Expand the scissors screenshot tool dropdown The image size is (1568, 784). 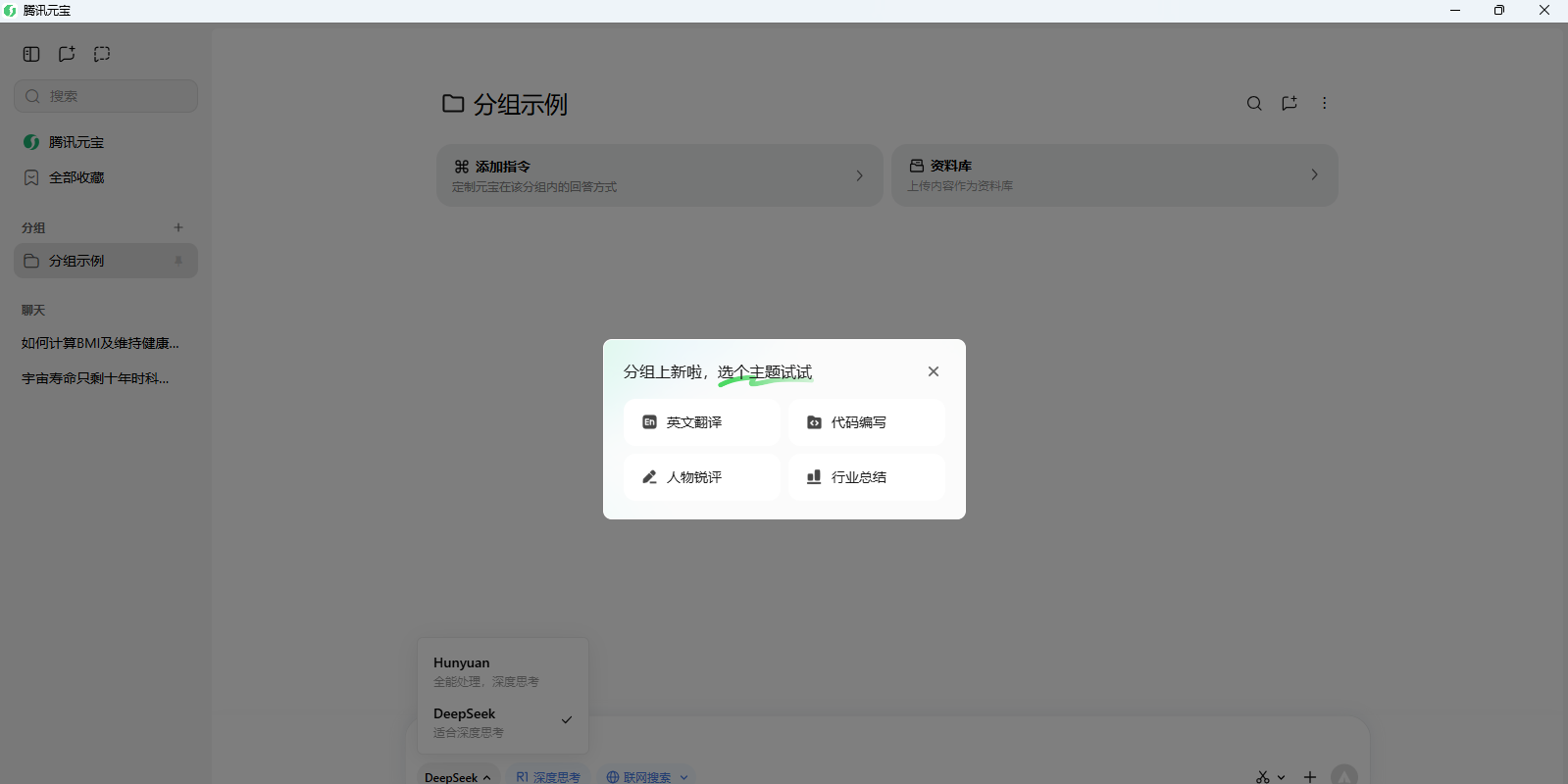1281,777
